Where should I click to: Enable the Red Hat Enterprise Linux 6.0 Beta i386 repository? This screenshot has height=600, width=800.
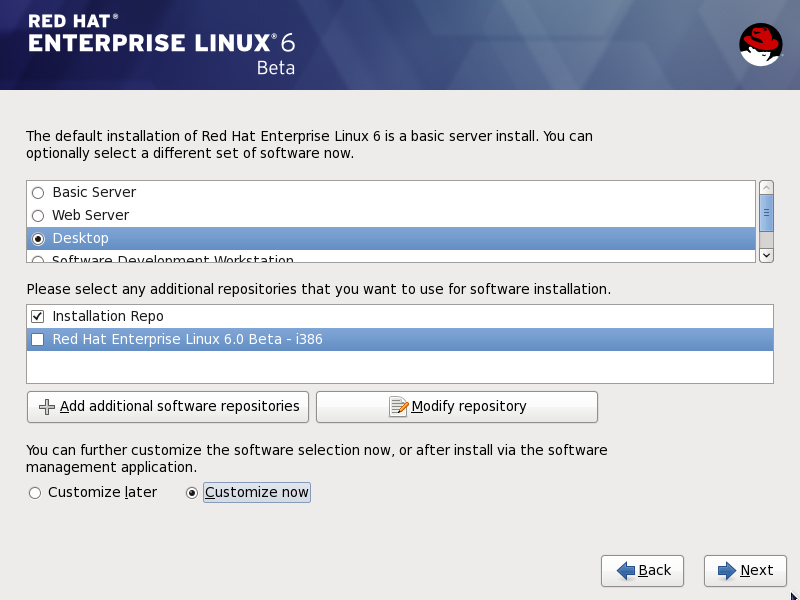(x=37, y=339)
